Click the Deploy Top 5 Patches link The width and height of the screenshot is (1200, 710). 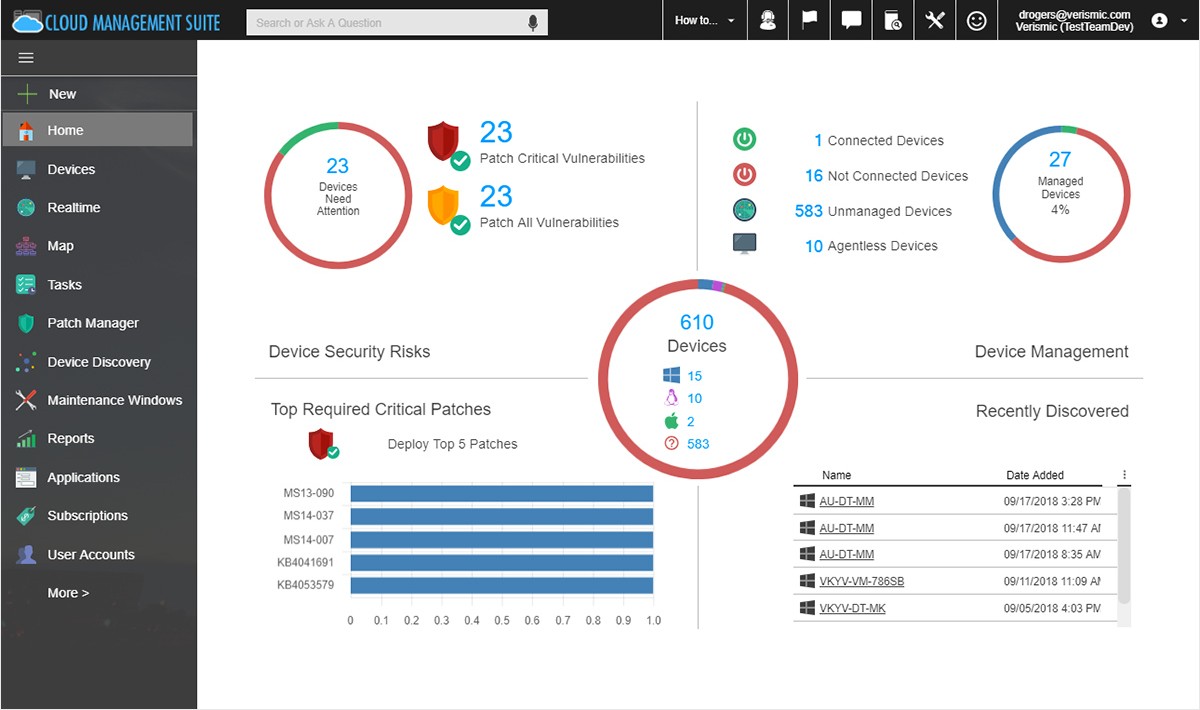pos(452,444)
